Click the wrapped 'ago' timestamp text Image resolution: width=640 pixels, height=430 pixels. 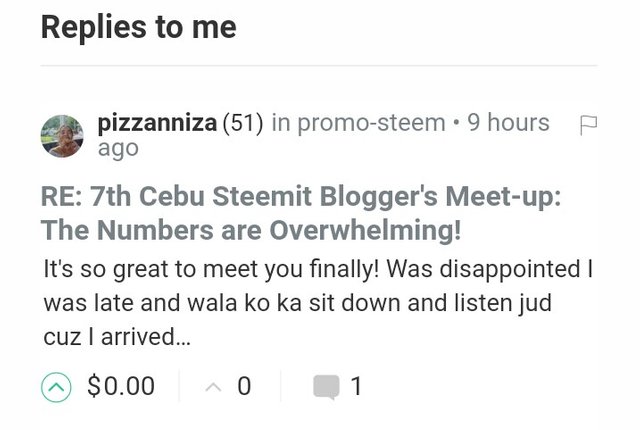(118, 149)
